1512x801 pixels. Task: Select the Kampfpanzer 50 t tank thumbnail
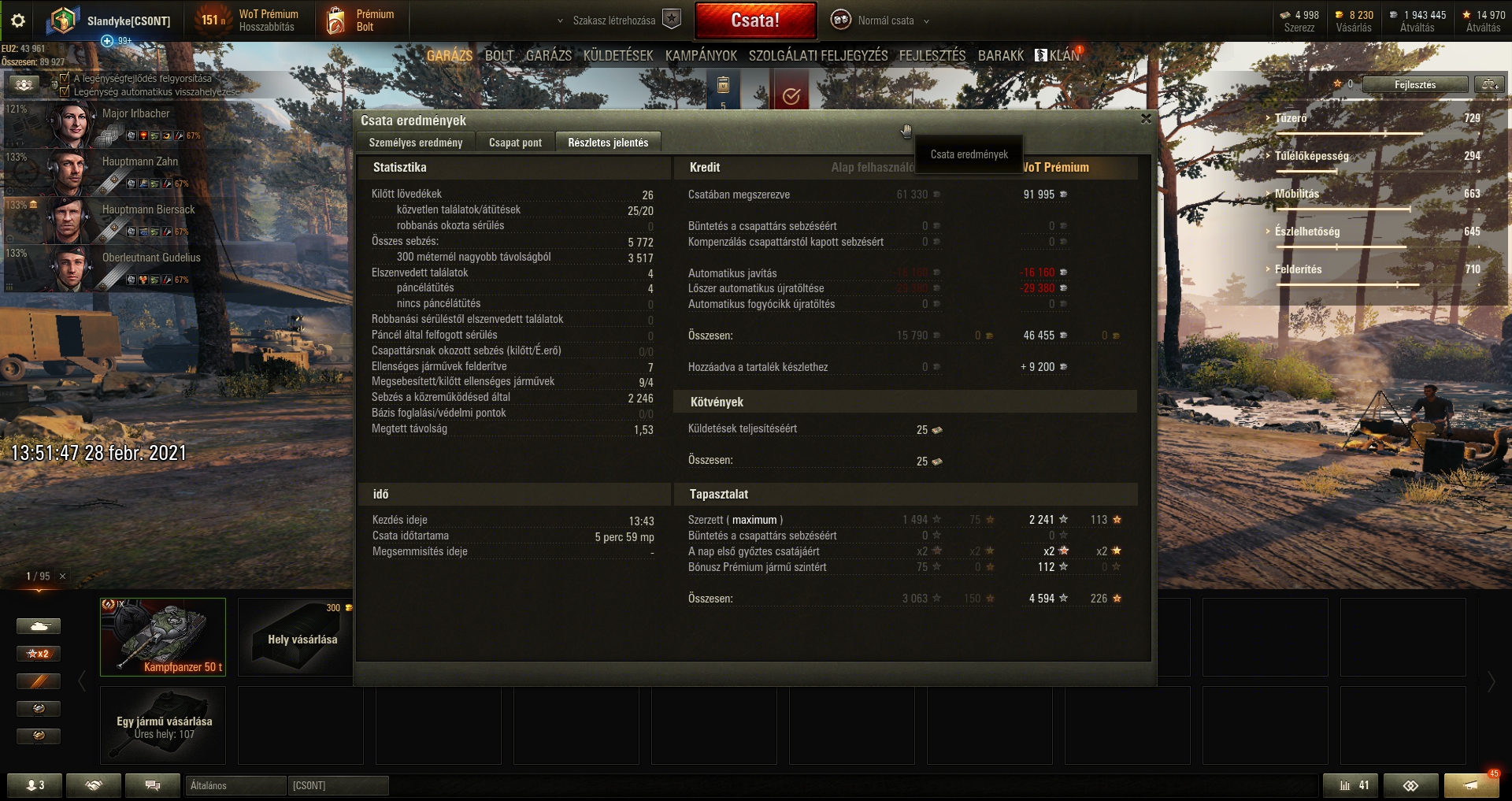(163, 636)
